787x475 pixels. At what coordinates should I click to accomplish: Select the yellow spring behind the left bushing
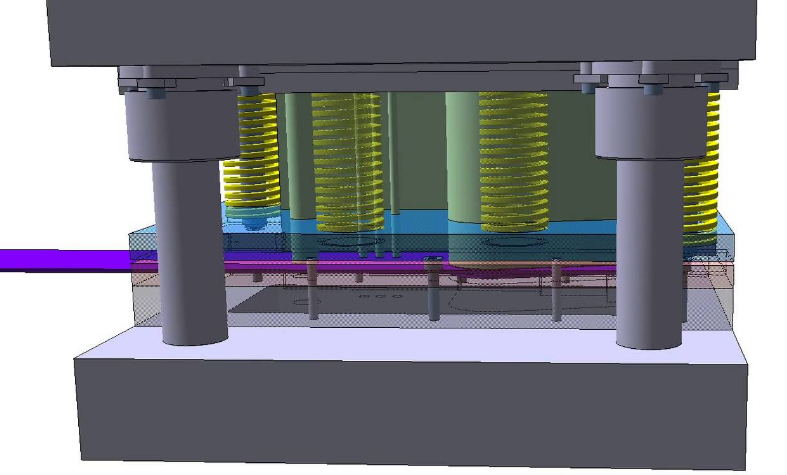click(x=255, y=150)
